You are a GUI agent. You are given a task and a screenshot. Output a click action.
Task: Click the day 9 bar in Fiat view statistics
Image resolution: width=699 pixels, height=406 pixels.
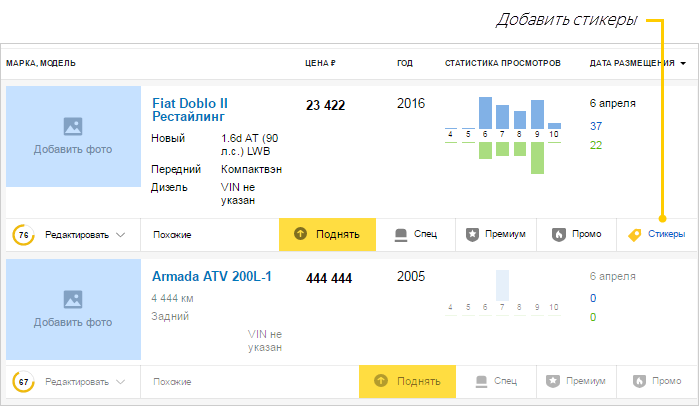click(x=537, y=115)
